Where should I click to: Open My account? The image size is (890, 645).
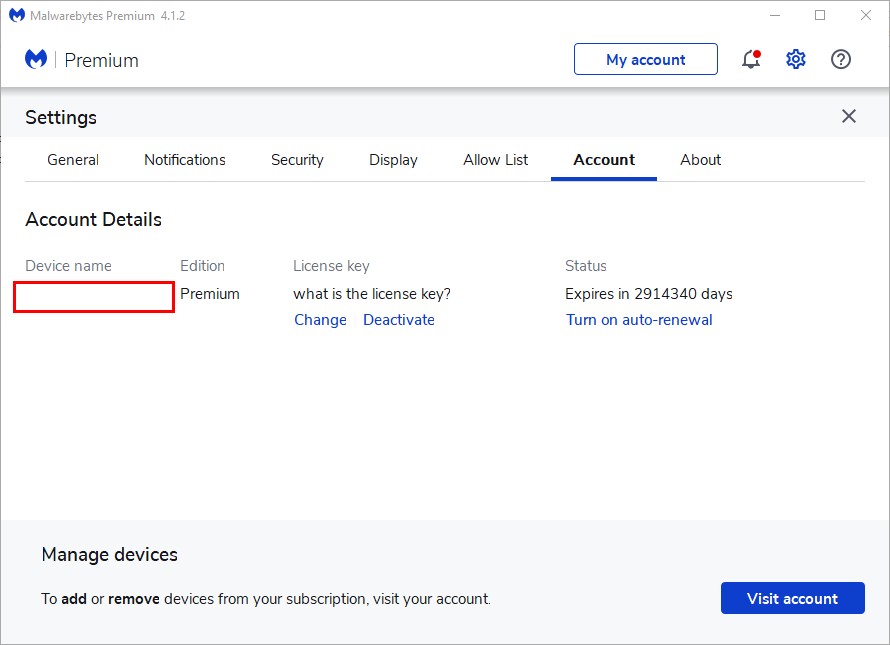pos(645,60)
